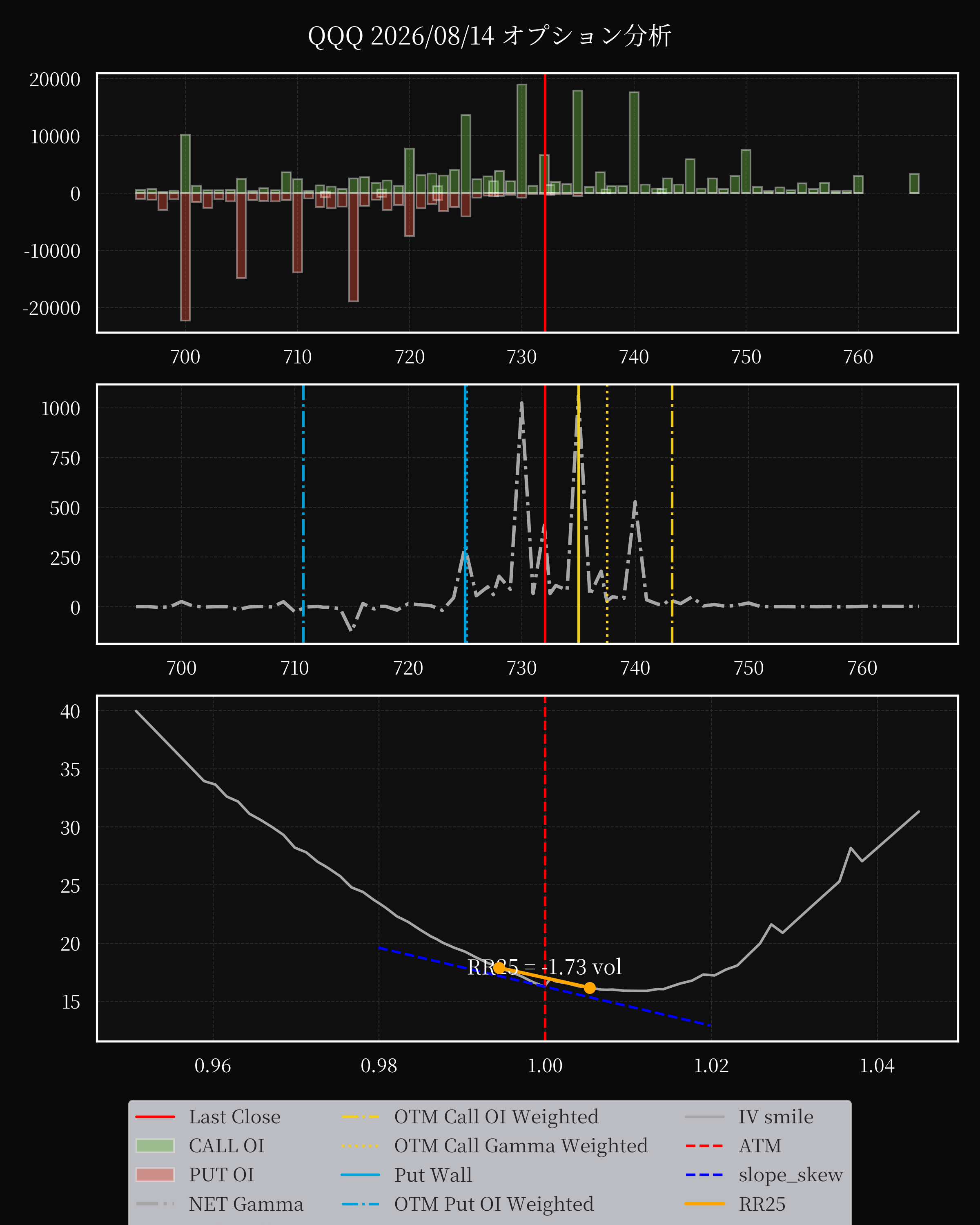
Task: Click the "10000" y-axis tick label
Action: click(x=55, y=136)
